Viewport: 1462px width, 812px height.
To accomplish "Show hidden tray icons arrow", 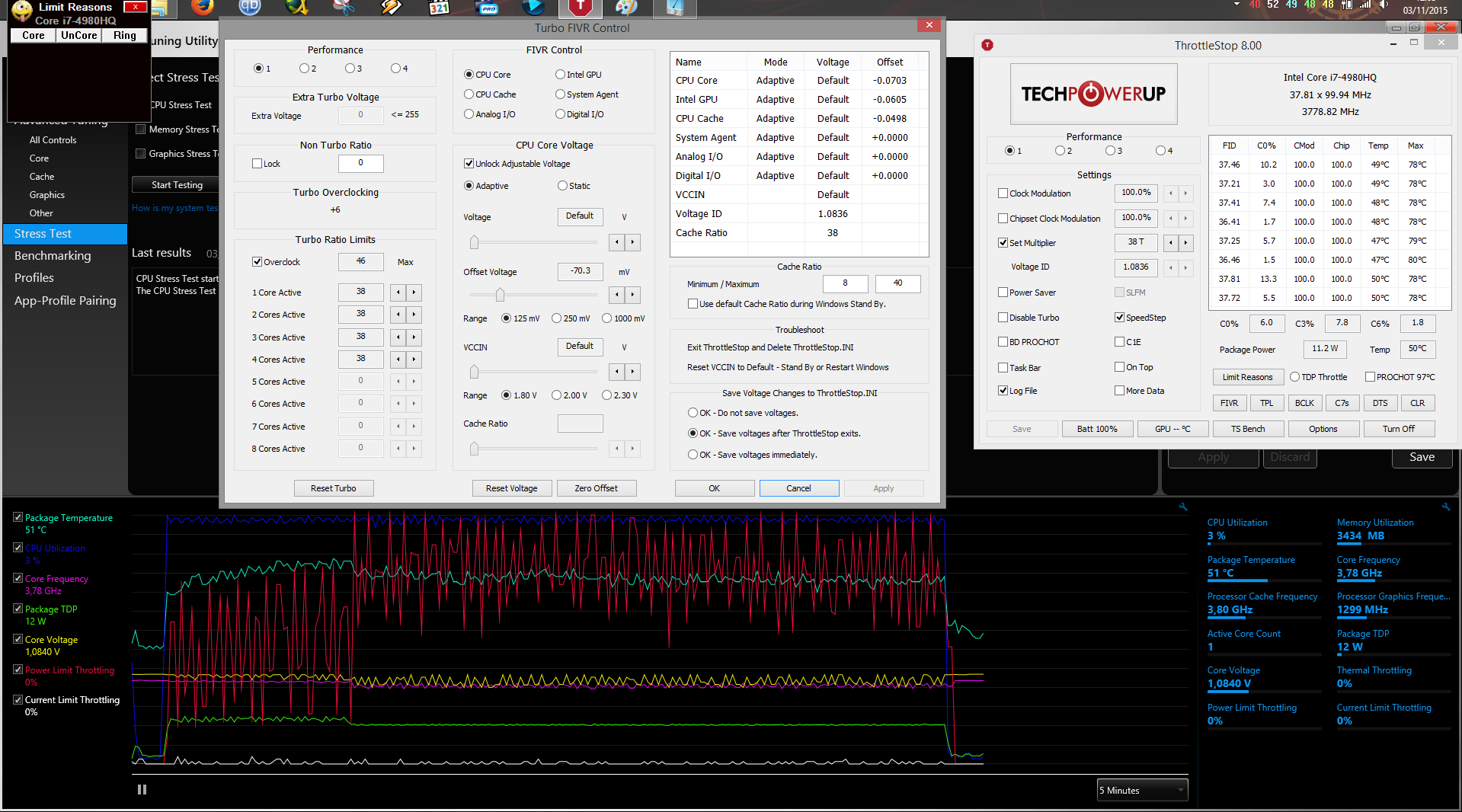I will (1236, 5).
